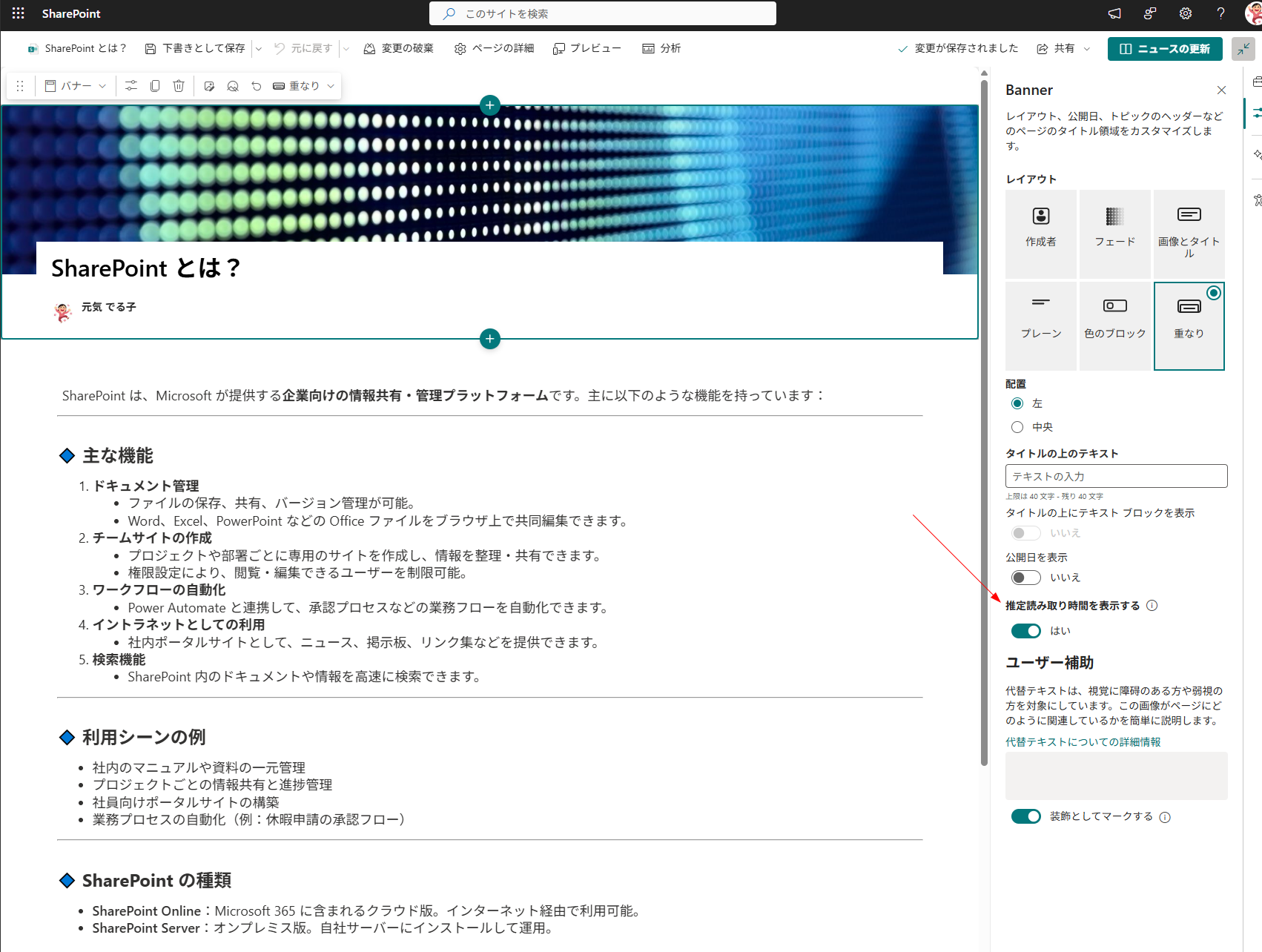This screenshot has width=1262, height=952.
Task: Click the change image edit icon
Action: point(209,86)
